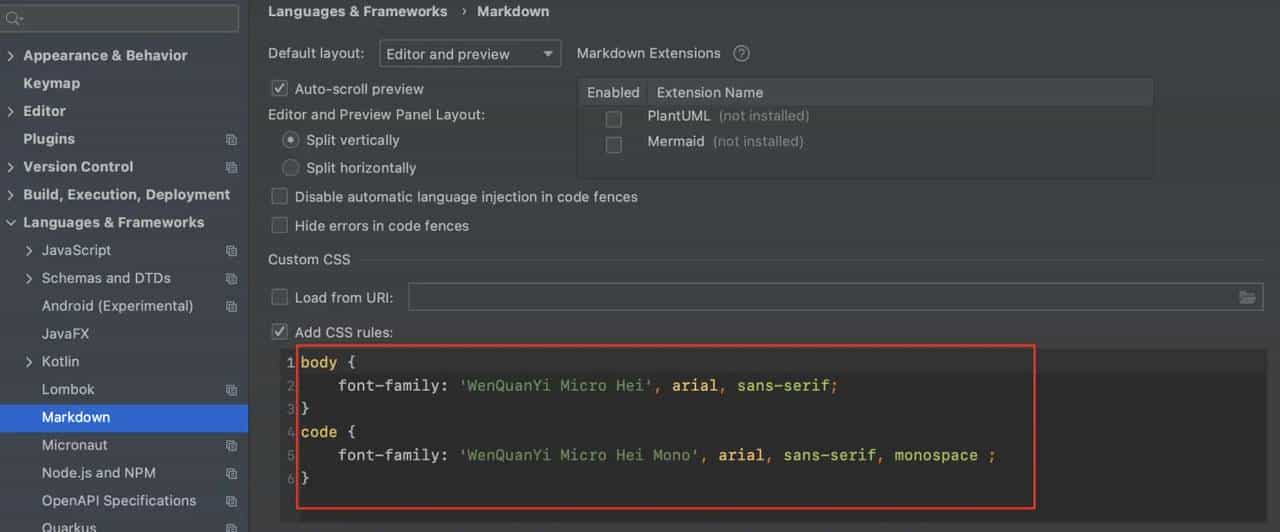Expand the Version Control section
Viewport: 1280px width, 532px height.
click(x=11, y=167)
